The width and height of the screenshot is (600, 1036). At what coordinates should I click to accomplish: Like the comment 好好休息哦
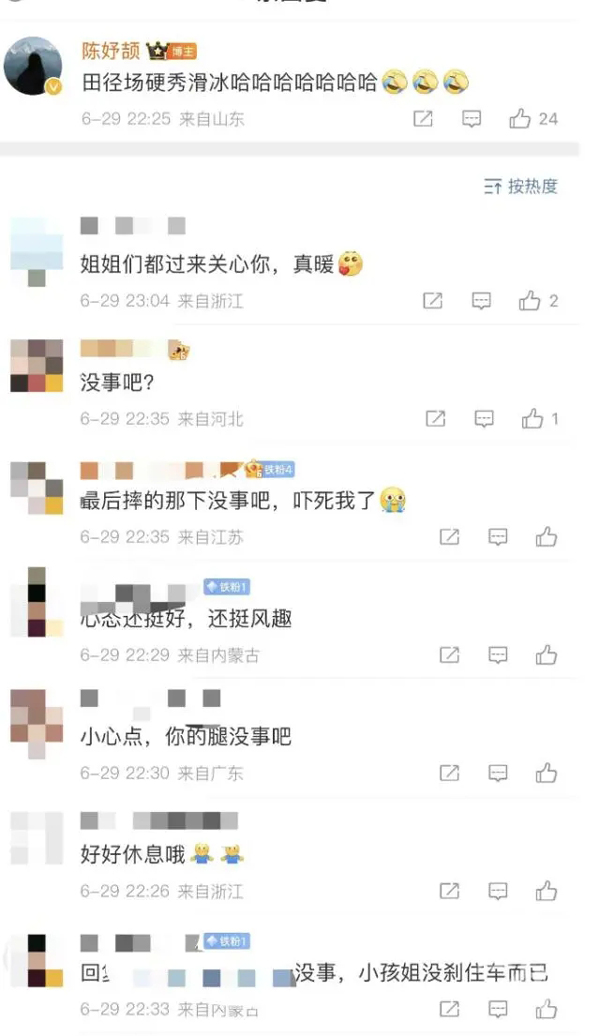pos(546,891)
